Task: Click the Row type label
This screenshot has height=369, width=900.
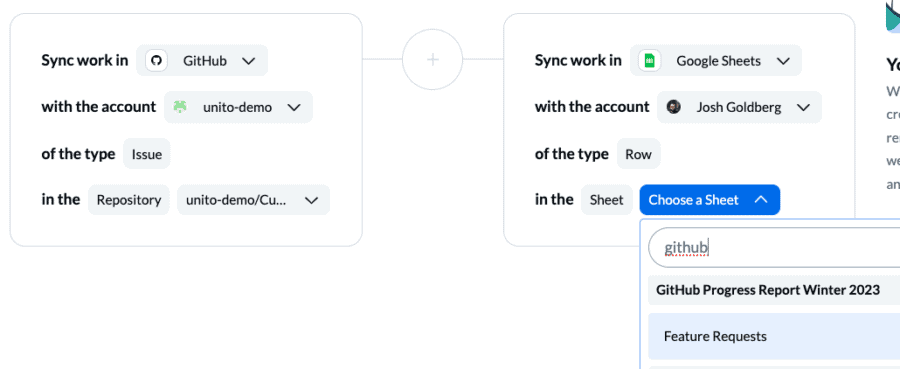Action: click(x=639, y=154)
